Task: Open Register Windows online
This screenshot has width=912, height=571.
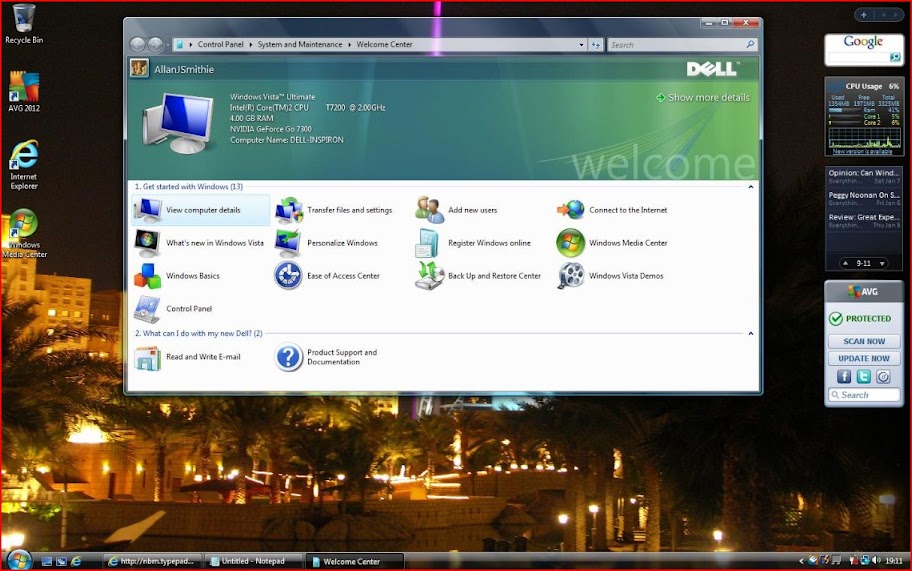Action: point(473,243)
